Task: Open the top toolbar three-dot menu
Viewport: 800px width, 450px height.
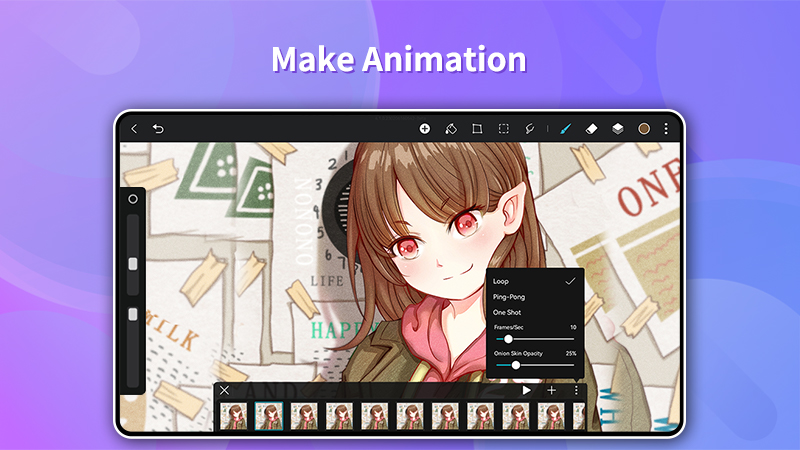Action: pos(666,129)
